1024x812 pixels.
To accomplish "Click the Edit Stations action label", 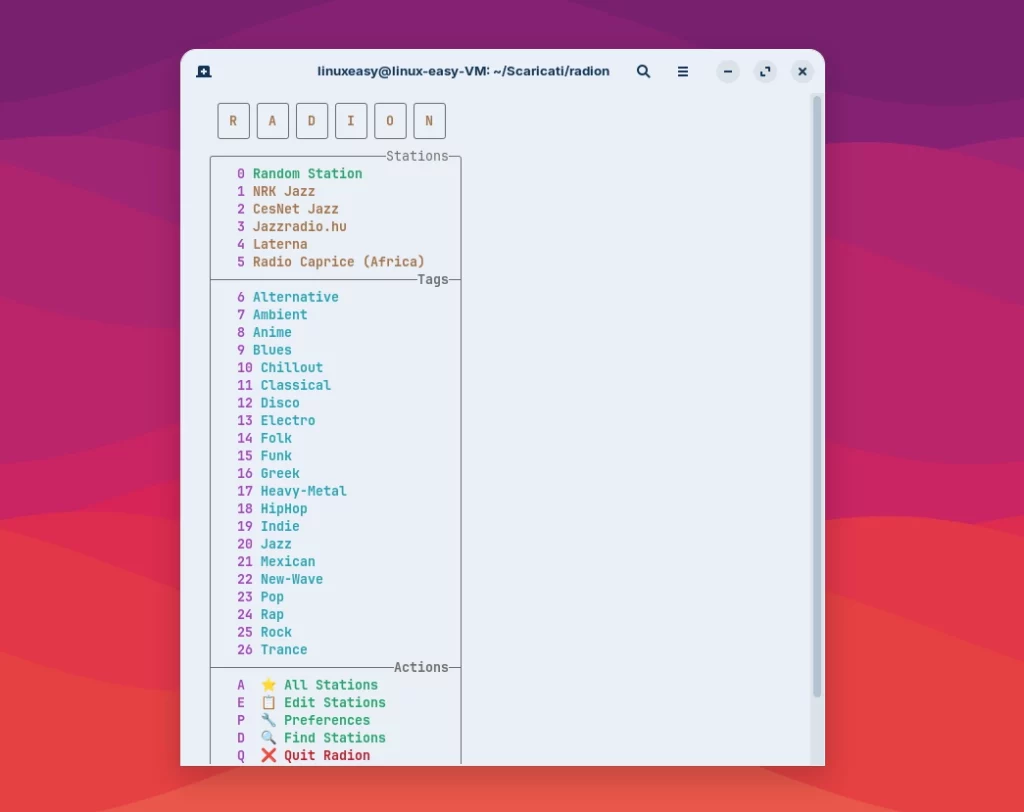I will [334, 703].
